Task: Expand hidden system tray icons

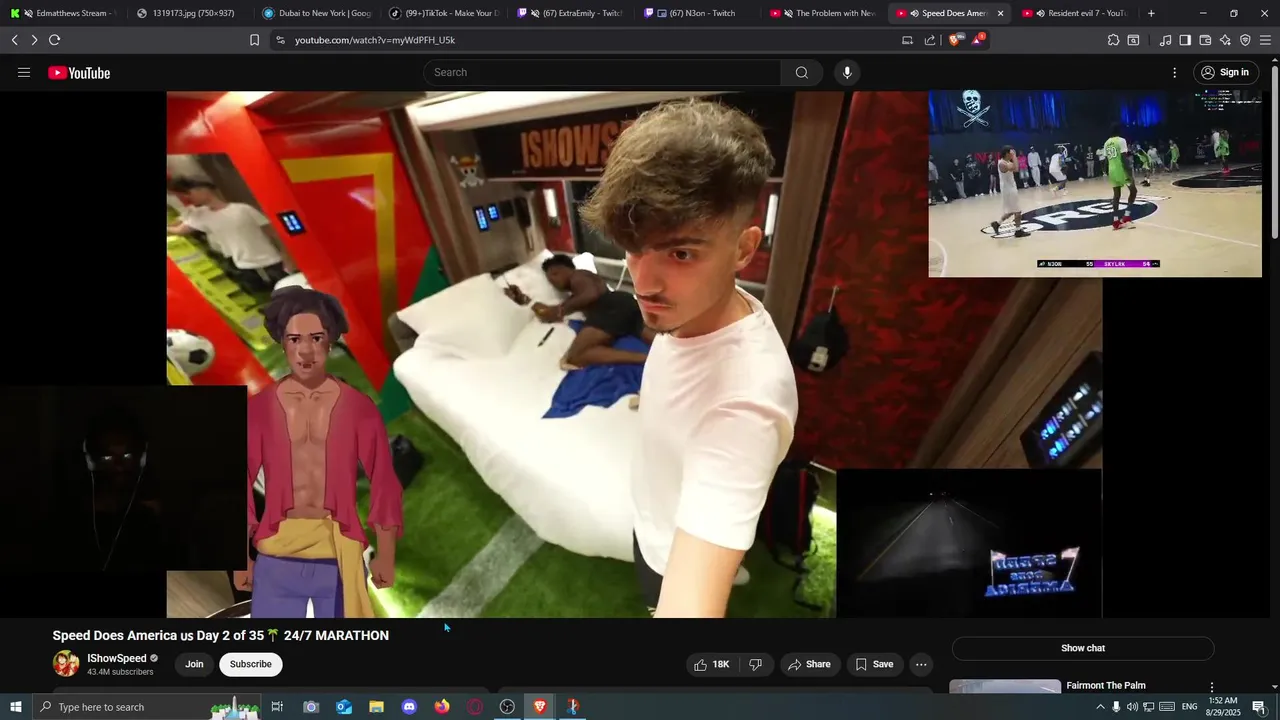Action: click(1100, 707)
